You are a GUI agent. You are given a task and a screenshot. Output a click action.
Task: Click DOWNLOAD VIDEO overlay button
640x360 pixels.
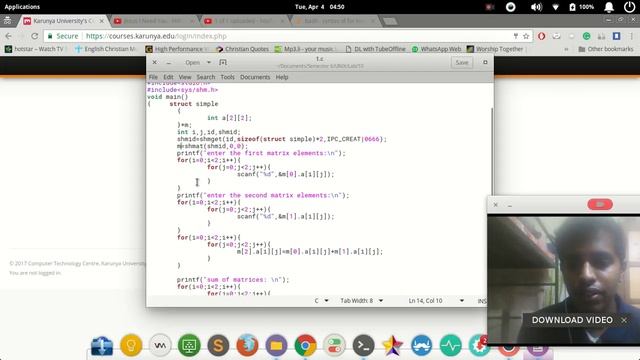pos(572,320)
